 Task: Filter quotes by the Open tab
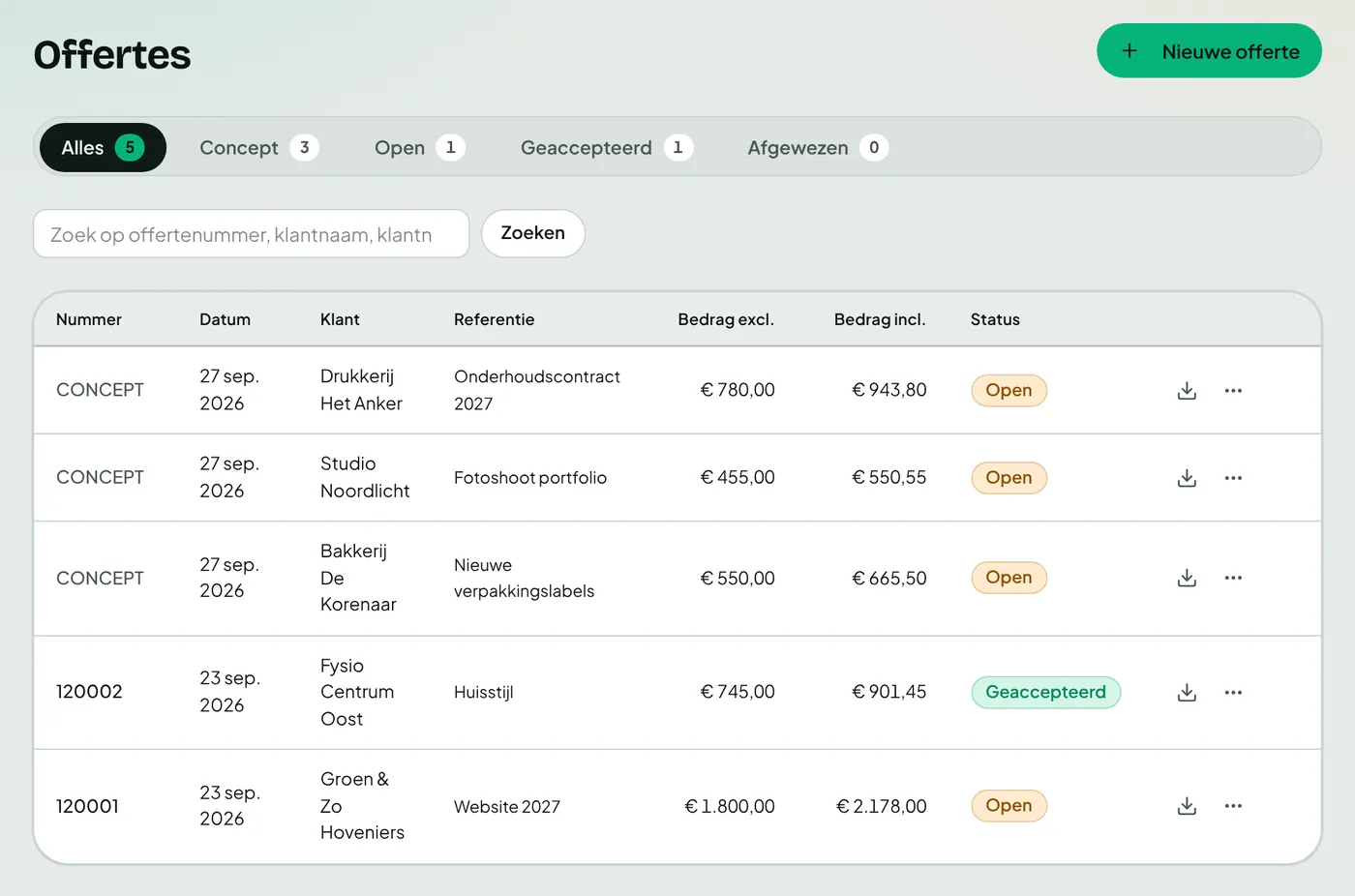pos(420,147)
